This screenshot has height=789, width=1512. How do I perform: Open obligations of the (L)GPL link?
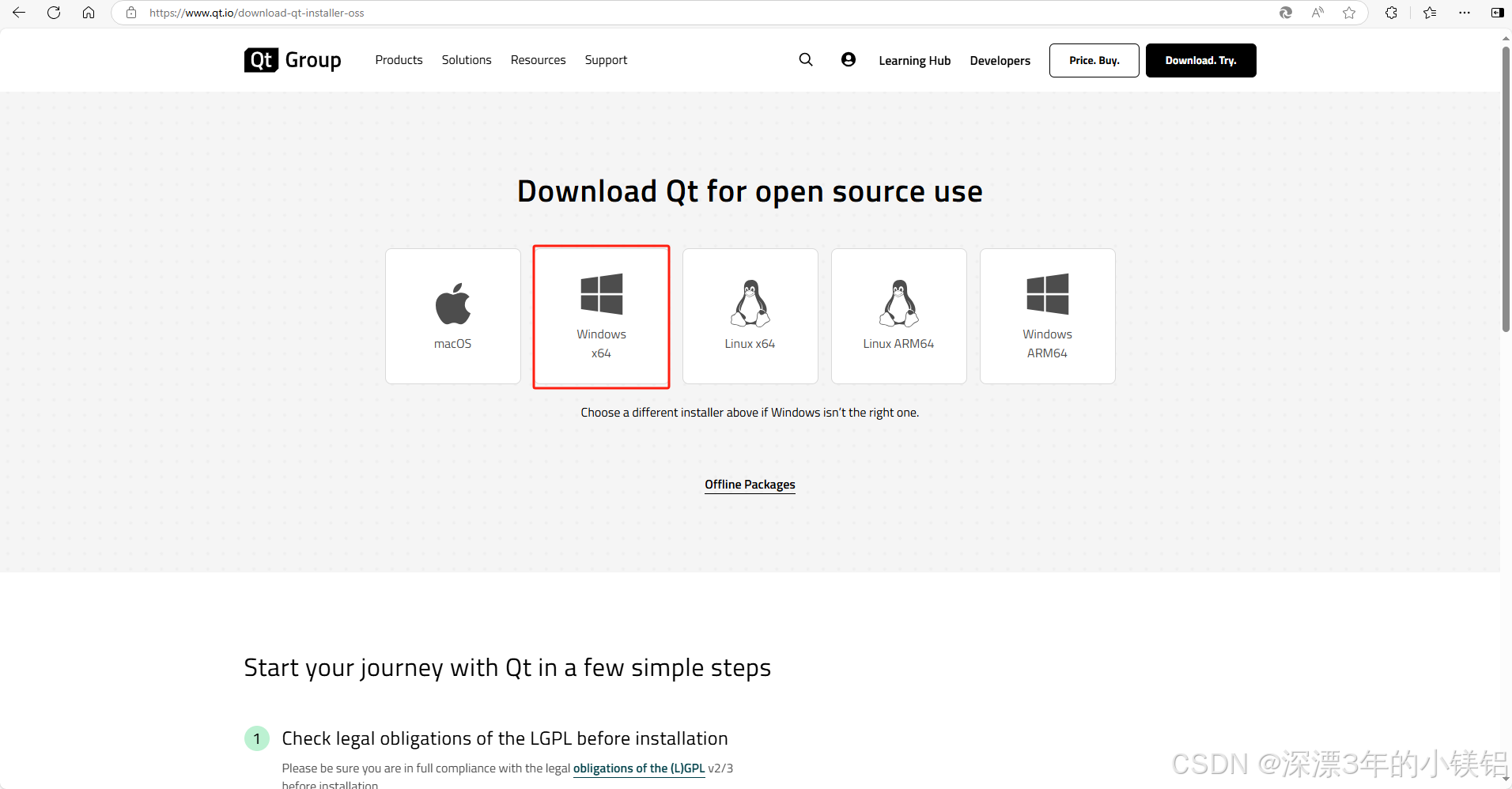pos(639,768)
